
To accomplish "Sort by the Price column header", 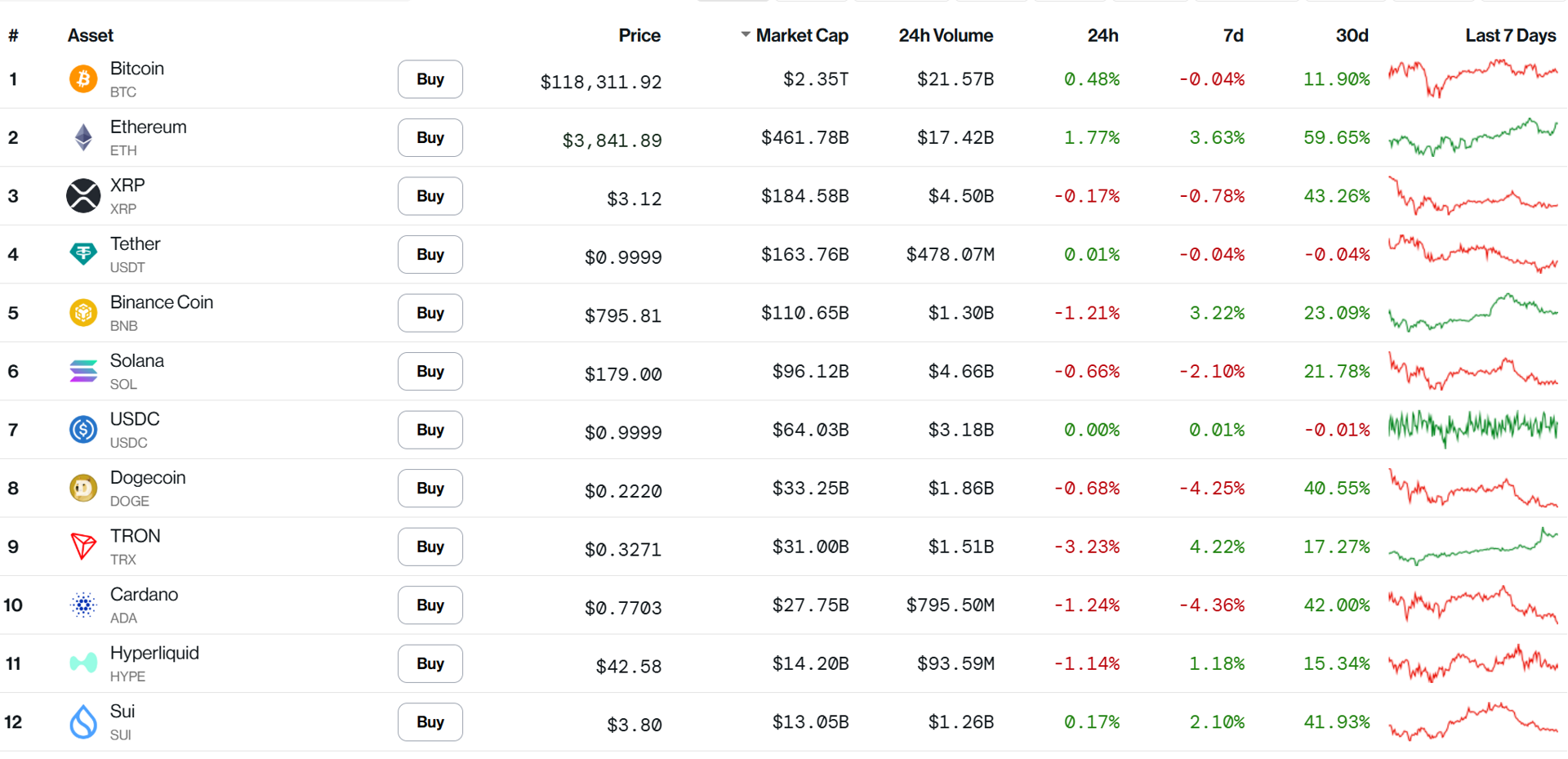I will tap(639, 35).
